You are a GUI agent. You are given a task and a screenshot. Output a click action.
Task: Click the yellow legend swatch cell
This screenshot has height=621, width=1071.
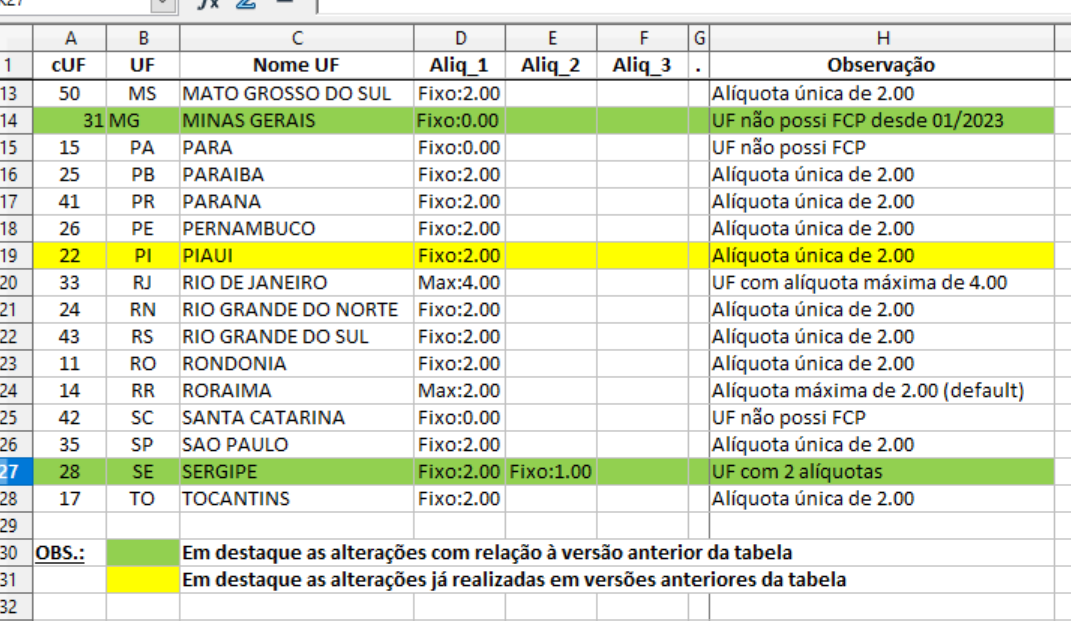pos(142,579)
